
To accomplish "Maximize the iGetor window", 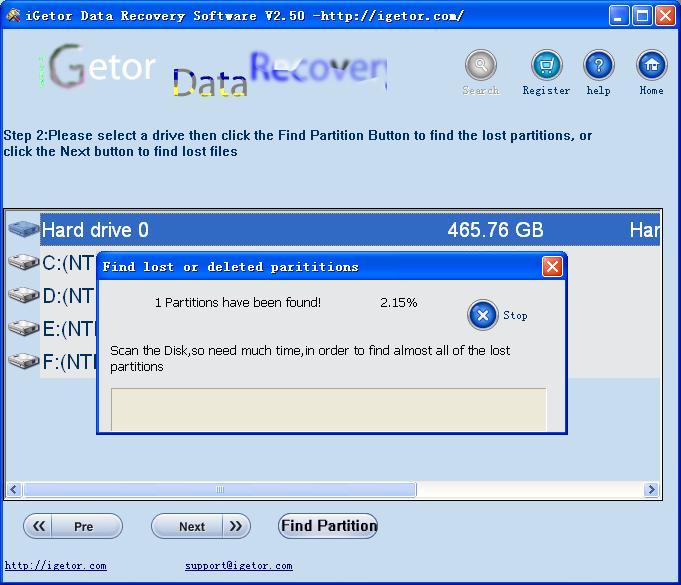I will (642, 16).
